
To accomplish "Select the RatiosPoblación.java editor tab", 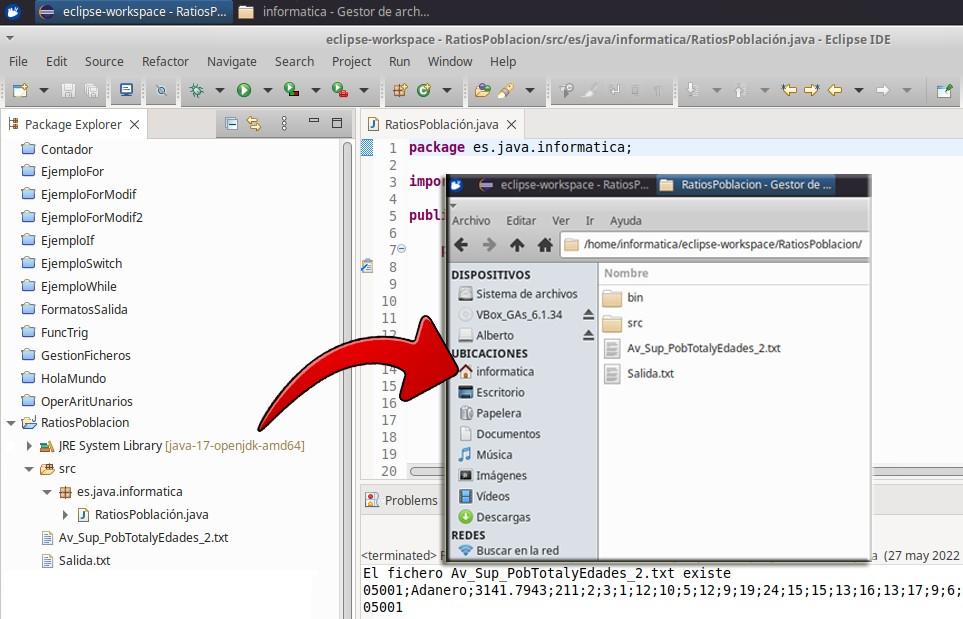I will click(441, 125).
